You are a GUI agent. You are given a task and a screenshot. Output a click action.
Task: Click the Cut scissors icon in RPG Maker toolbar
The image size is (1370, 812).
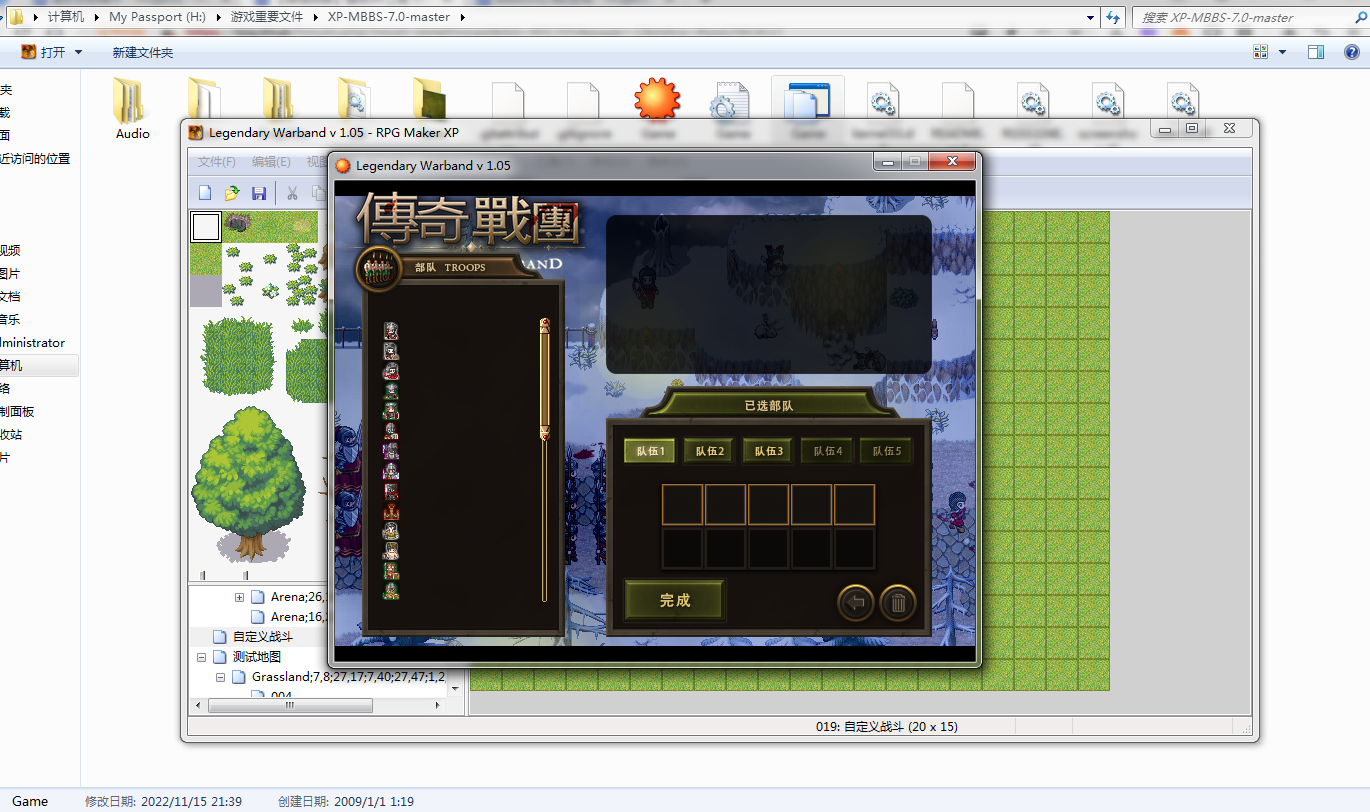[293, 193]
